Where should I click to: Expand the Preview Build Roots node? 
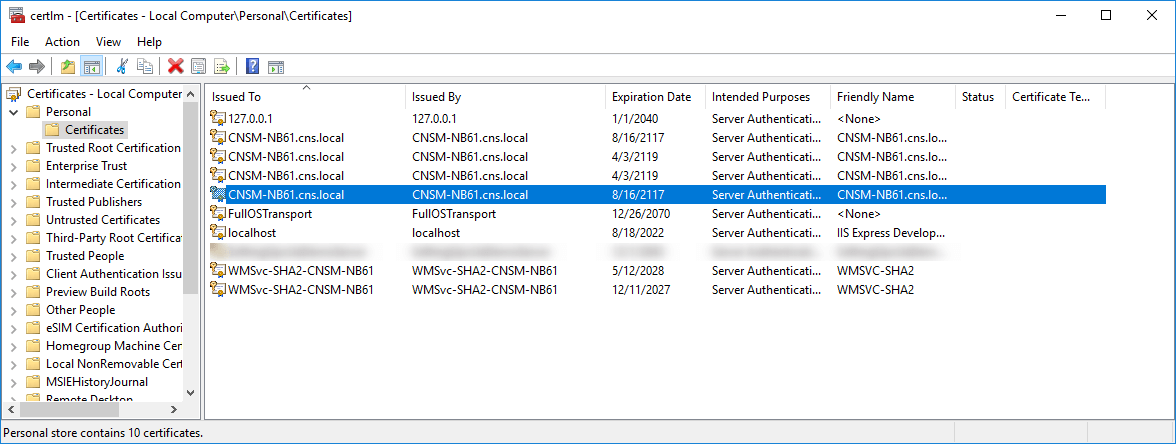pyautogui.click(x=14, y=292)
